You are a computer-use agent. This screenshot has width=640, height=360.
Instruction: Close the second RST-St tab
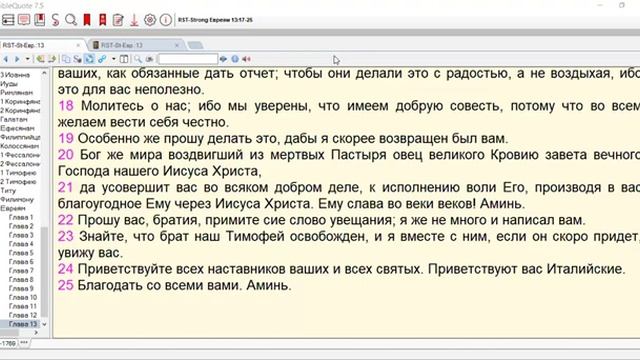(x=177, y=45)
